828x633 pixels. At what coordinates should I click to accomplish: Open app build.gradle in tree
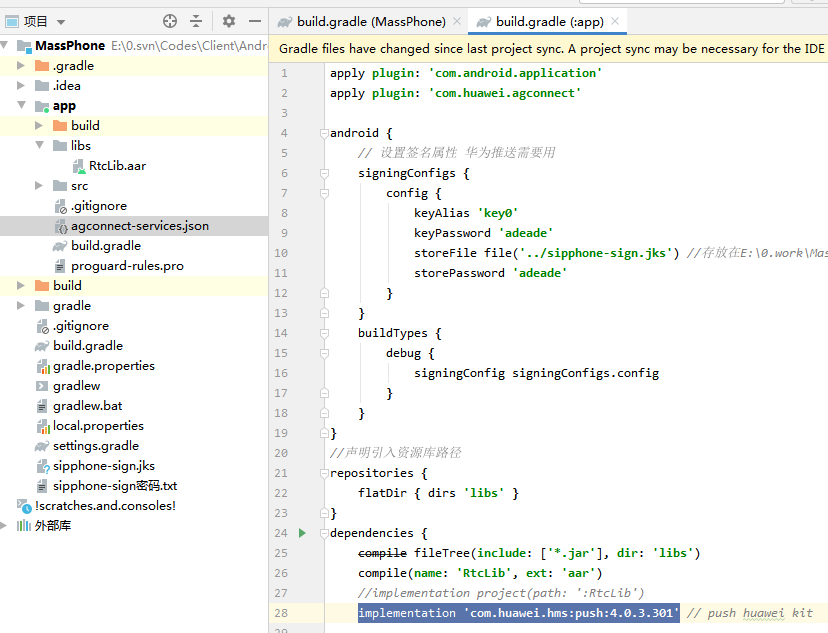tap(106, 246)
